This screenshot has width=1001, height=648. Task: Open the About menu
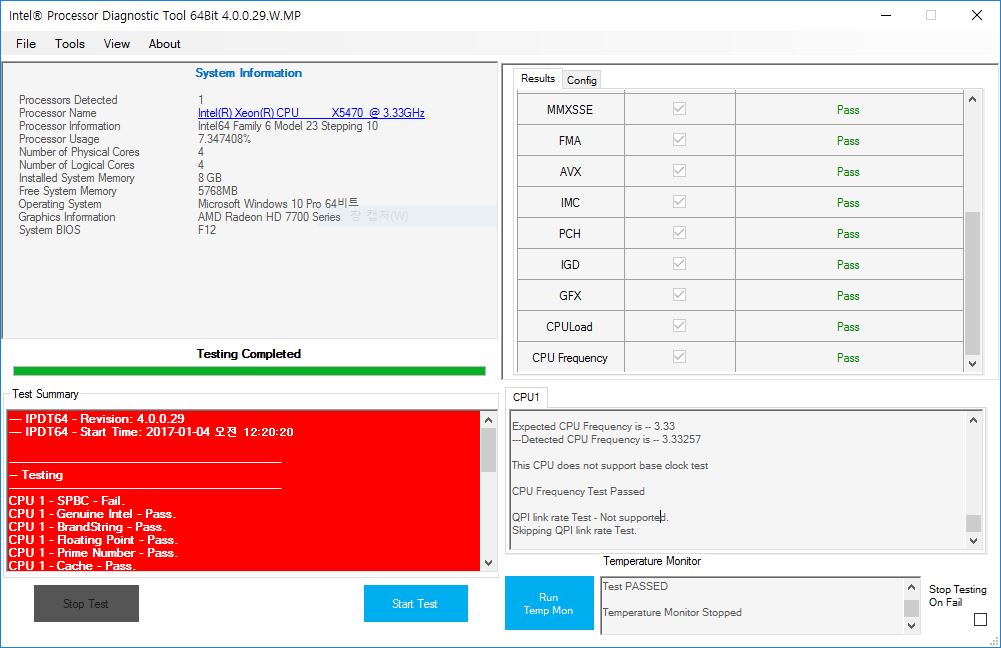tap(165, 43)
